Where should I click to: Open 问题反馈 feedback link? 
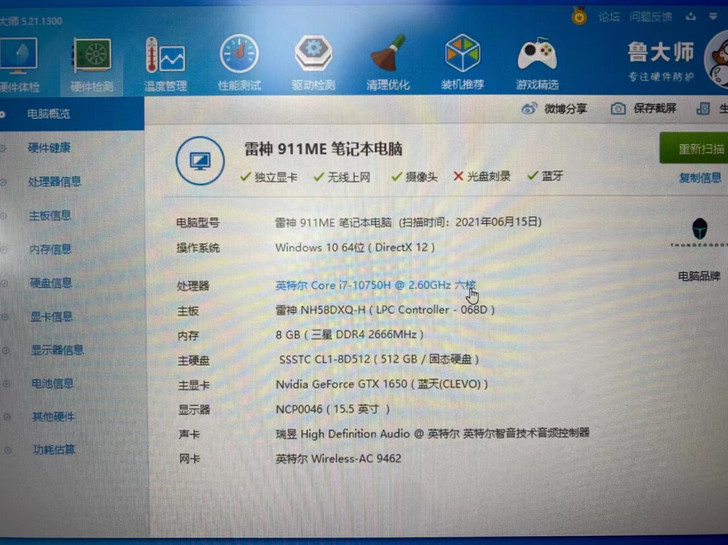pos(650,17)
